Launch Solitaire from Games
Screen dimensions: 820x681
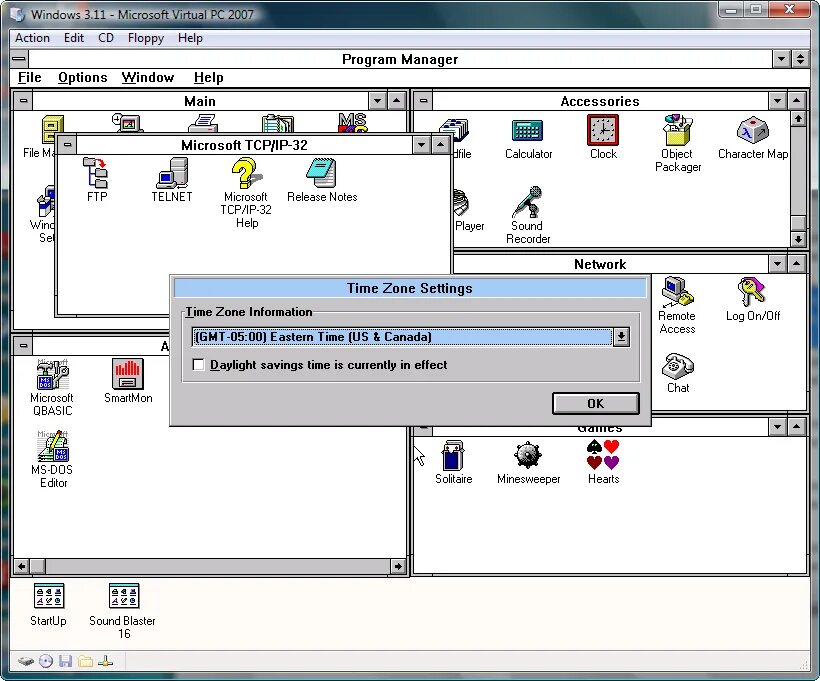(453, 462)
